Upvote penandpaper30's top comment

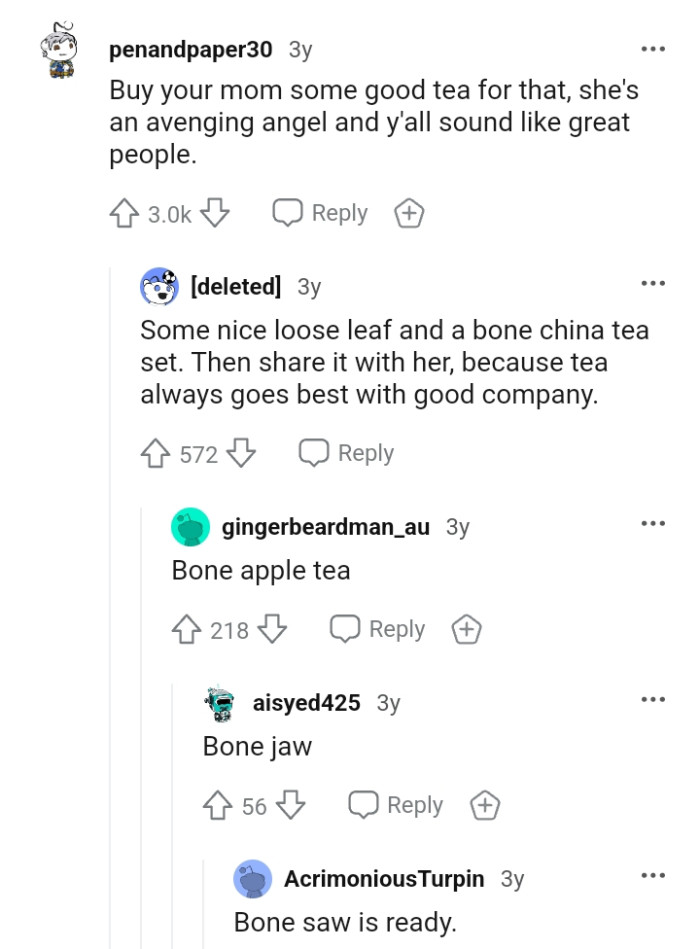pyautogui.click(x=124, y=212)
